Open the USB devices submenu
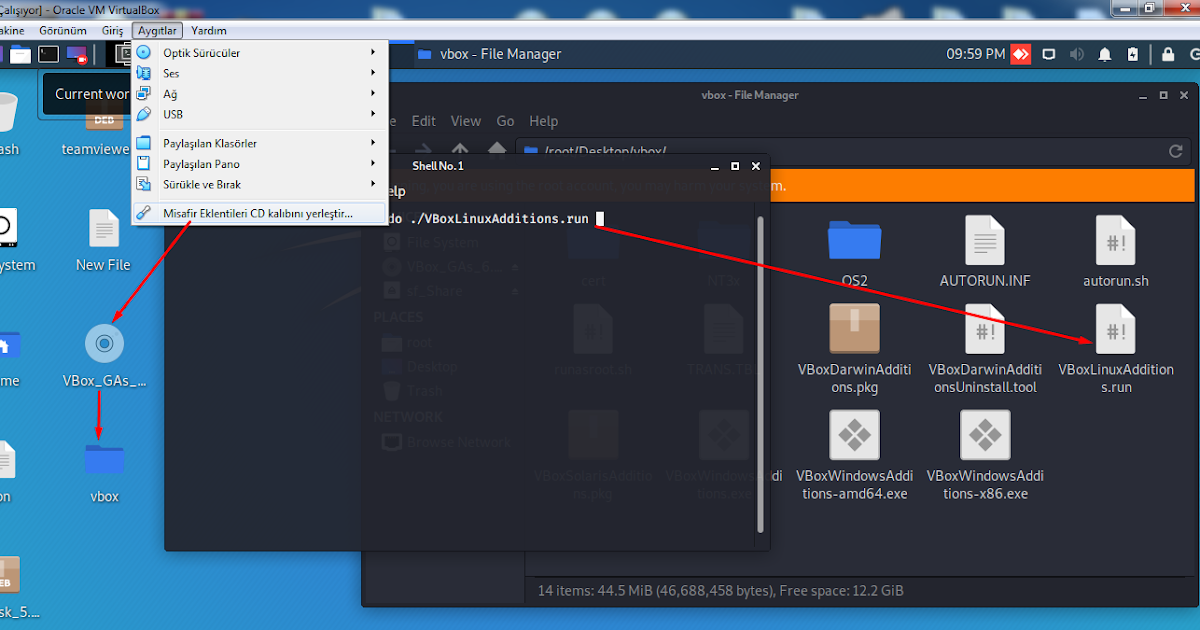The image size is (1200, 630). [259, 114]
